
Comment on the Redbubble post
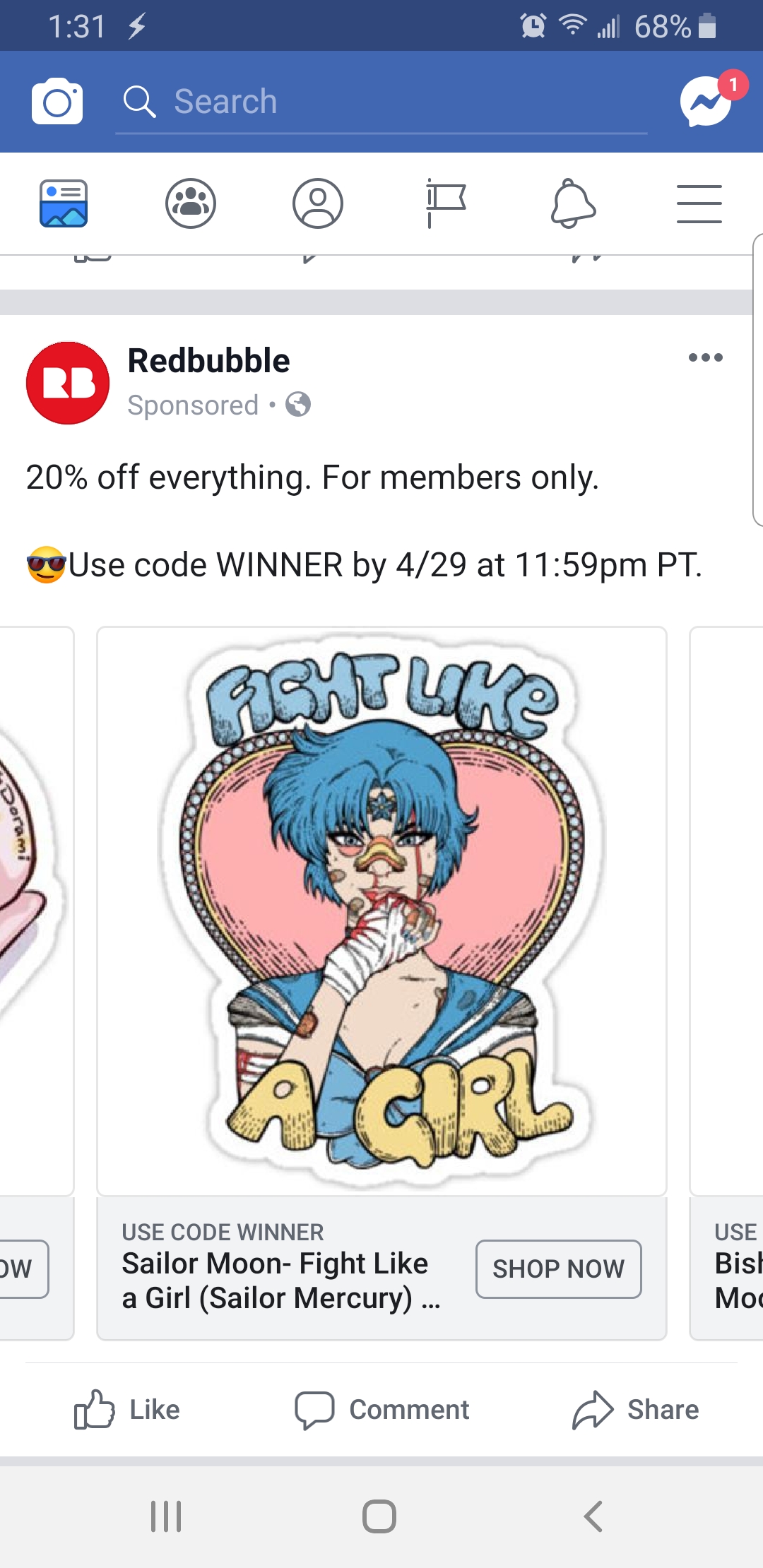(x=381, y=1410)
